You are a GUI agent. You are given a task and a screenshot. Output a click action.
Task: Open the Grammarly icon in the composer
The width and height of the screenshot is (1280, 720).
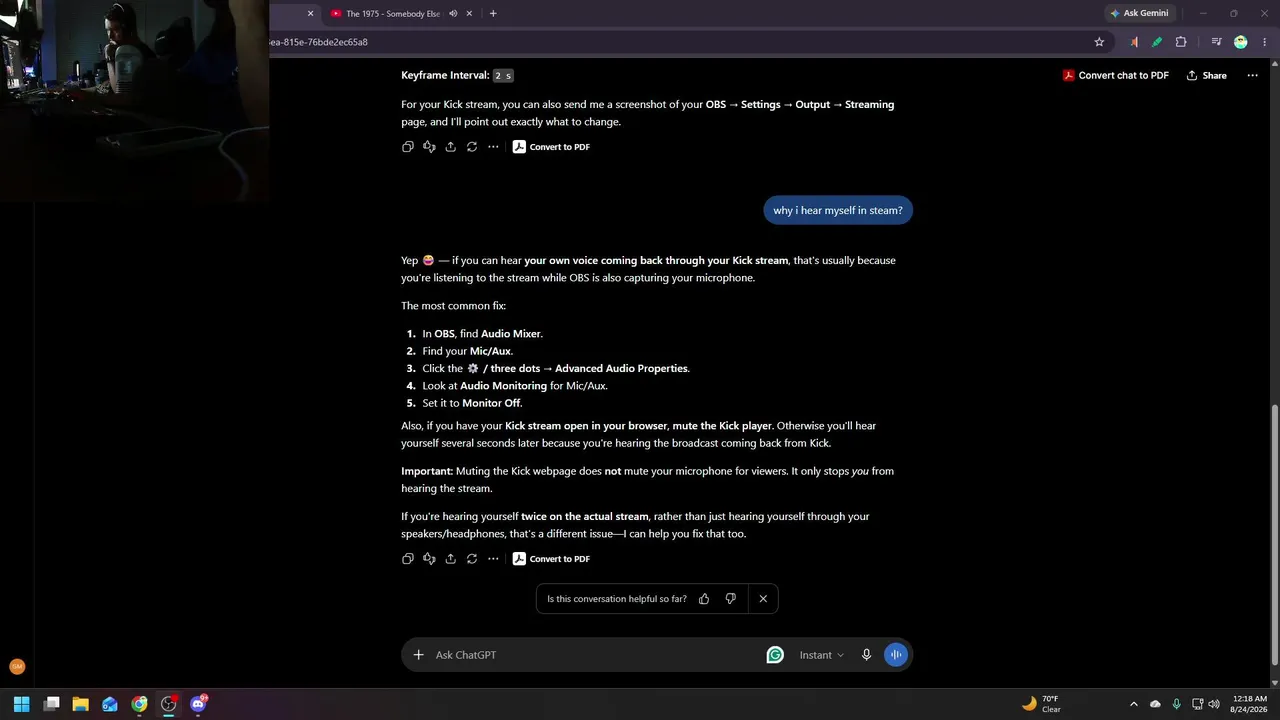point(775,655)
